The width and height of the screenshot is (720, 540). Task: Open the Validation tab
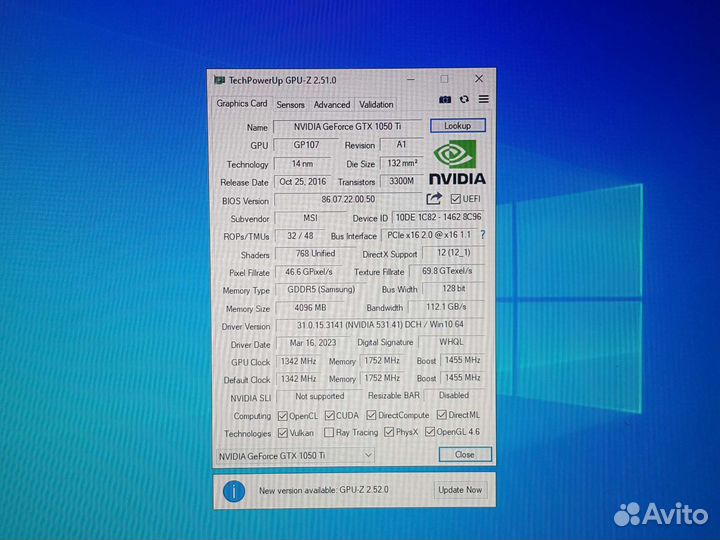[x=376, y=105]
